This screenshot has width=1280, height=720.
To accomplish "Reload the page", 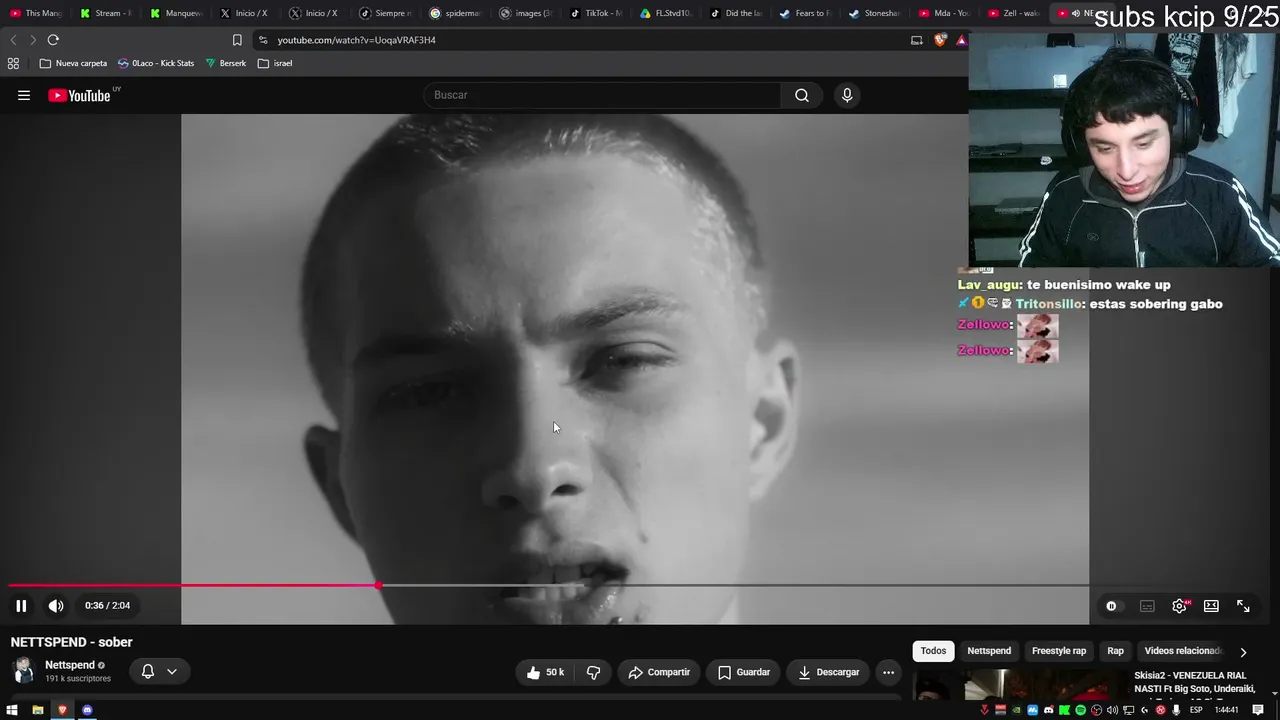I will pyautogui.click(x=53, y=40).
